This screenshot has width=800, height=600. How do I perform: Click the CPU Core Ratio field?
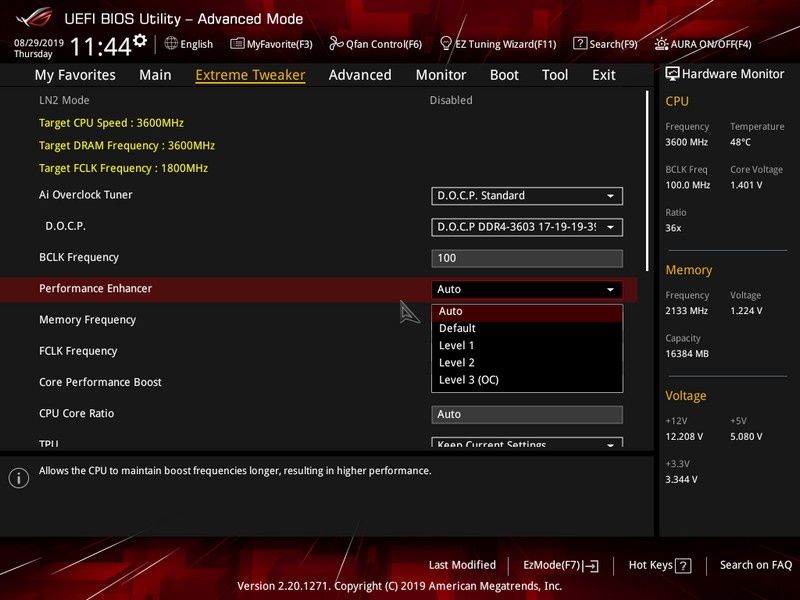tap(527, 414)
